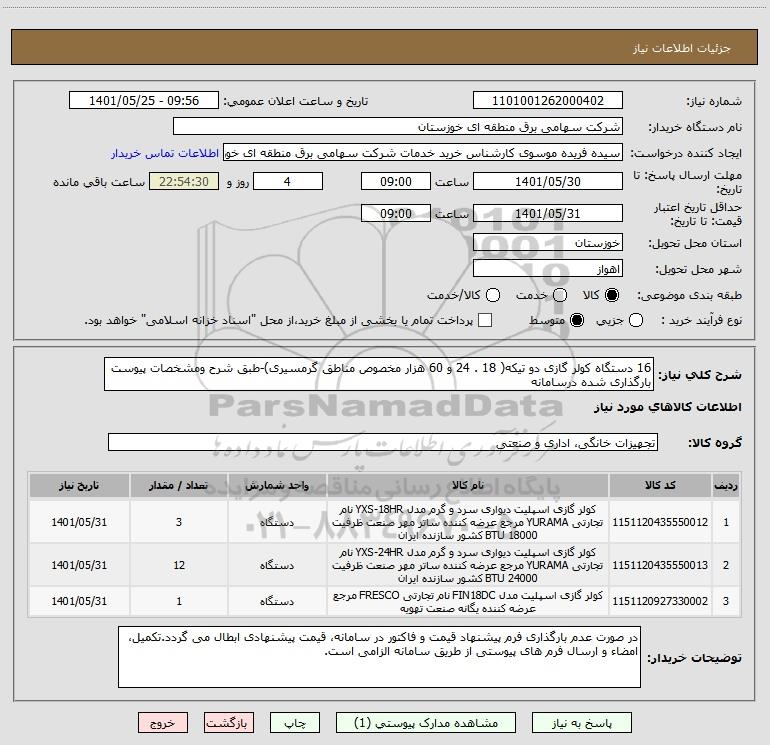Select the خدمت radio button

(560, 295)
